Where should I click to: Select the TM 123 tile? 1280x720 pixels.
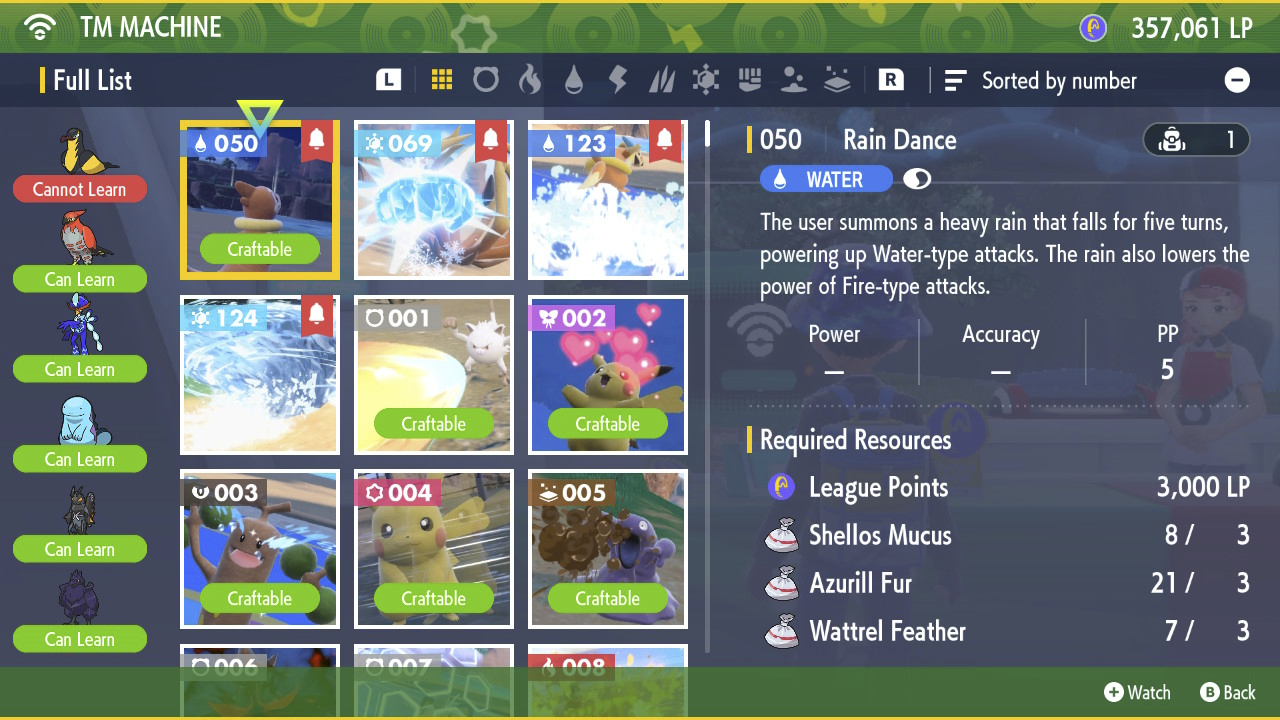pyautogui.click(x=608, y=200)
